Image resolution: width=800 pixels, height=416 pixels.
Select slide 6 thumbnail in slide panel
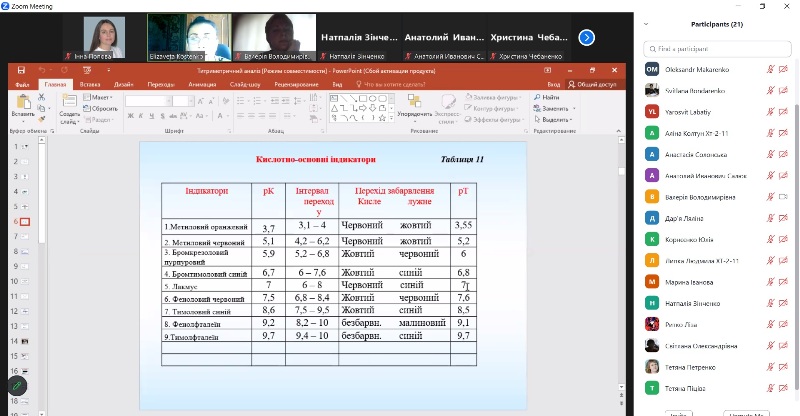25,221
